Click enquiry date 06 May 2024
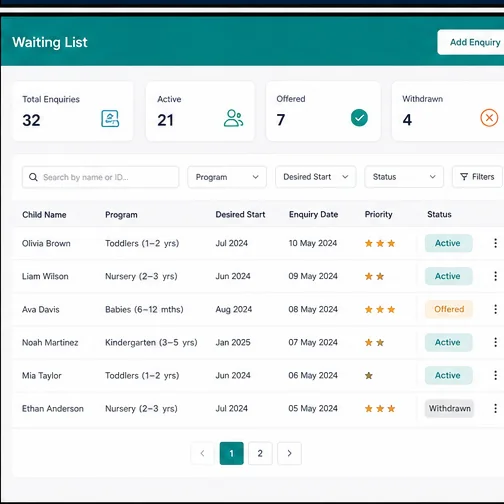The width and height of the screenshot is (504, 504). pos(313,375)
